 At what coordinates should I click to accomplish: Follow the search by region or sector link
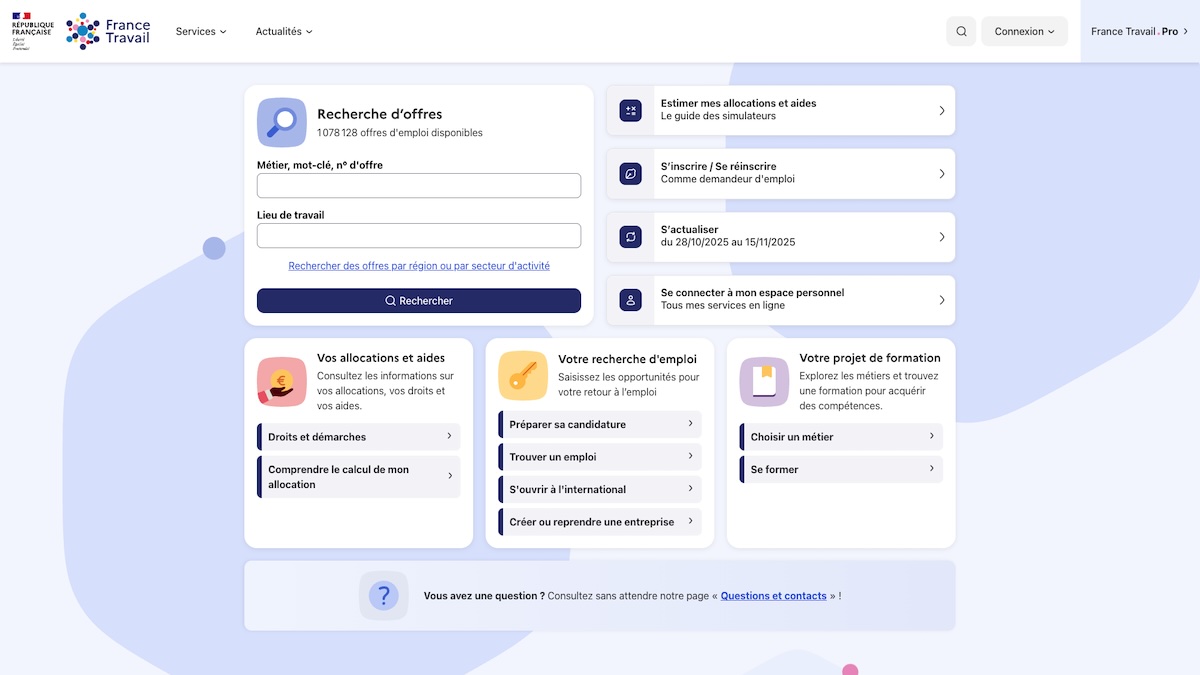419,266
